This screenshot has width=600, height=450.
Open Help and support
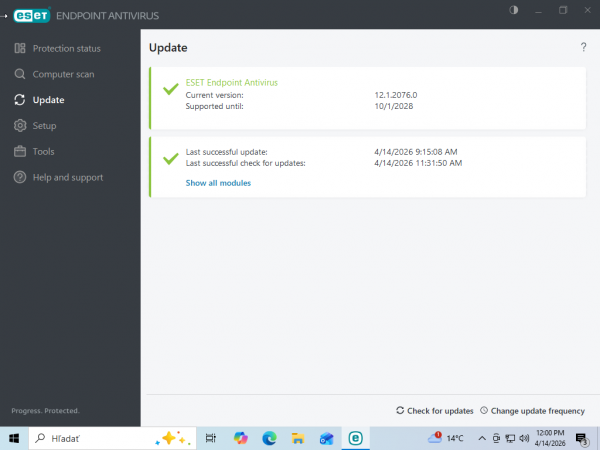68,178
